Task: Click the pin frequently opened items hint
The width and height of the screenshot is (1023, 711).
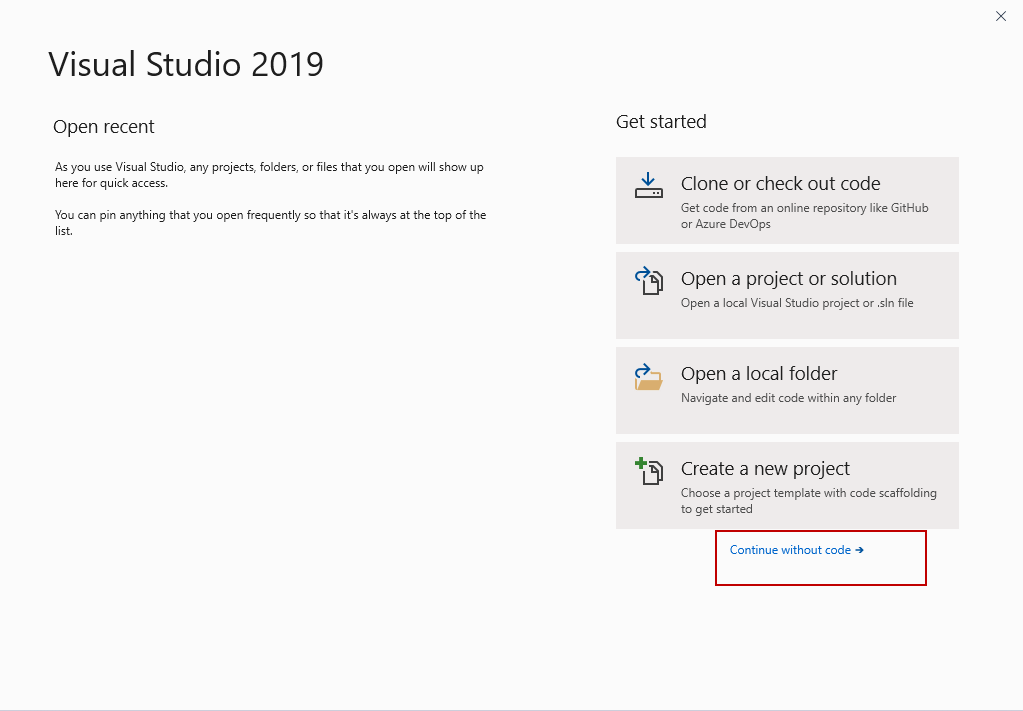Action: (270, 223)
